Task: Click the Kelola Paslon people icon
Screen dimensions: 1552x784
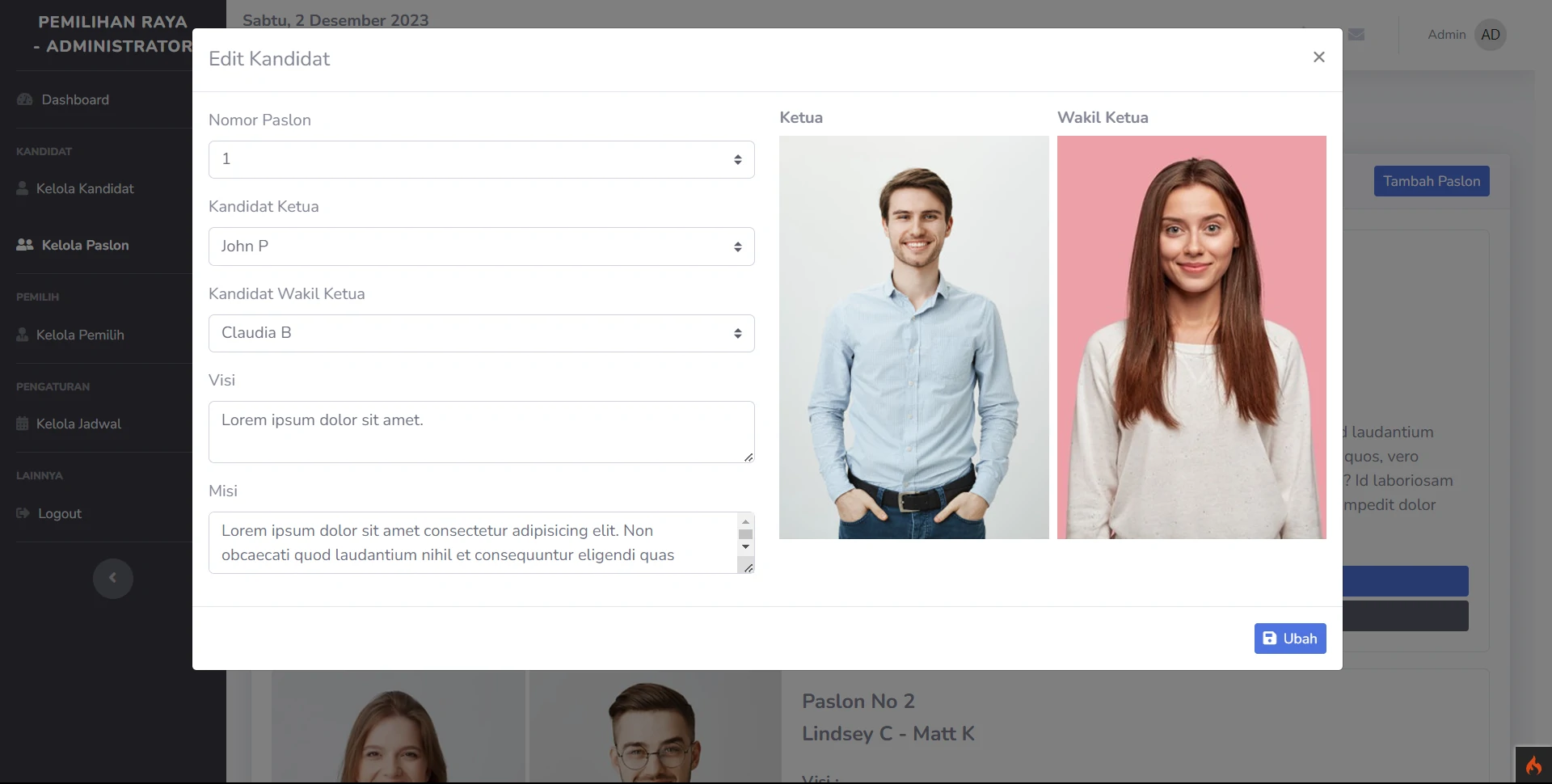Action: tap(23, 245)
